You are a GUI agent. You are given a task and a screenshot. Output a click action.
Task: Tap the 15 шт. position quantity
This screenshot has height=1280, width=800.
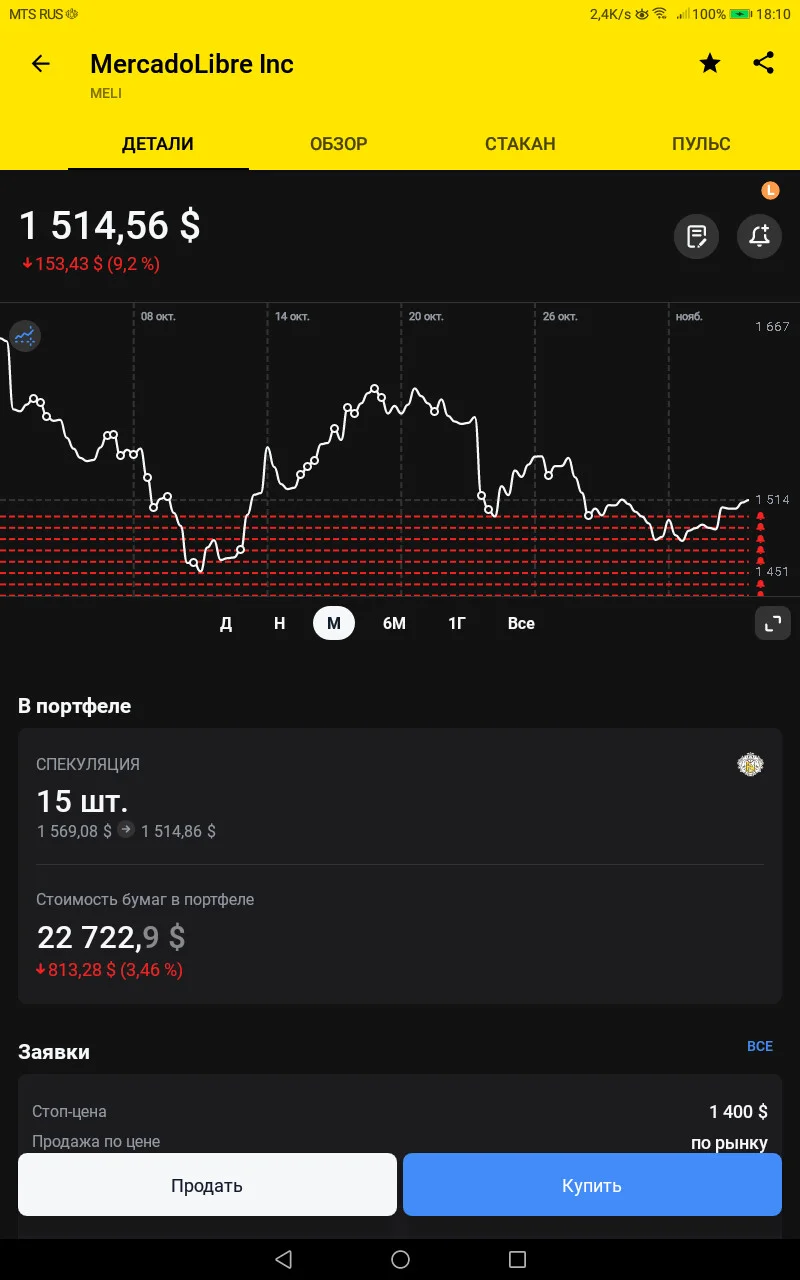pos(83,801)
